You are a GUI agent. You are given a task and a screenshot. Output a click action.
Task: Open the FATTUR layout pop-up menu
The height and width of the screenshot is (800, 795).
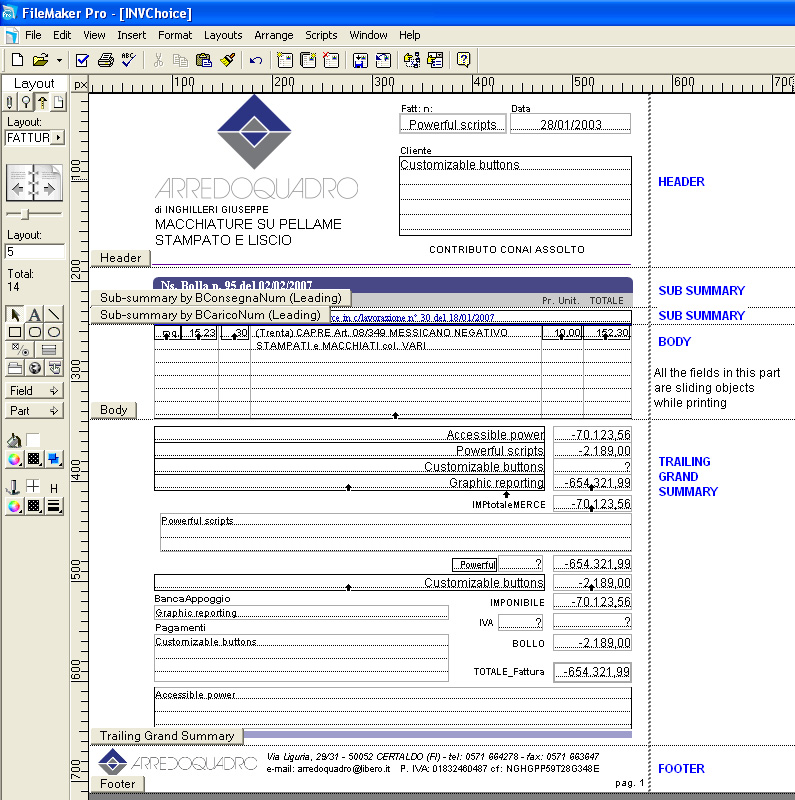(x=35, y=138)
